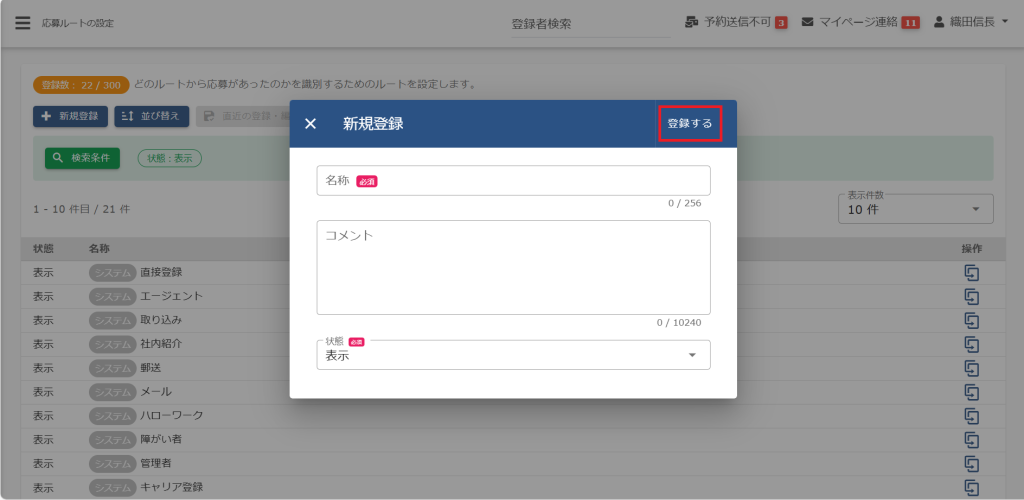Expand the 状態 dropdown in dialog
1024x500 pixels.
click(513, 355)
